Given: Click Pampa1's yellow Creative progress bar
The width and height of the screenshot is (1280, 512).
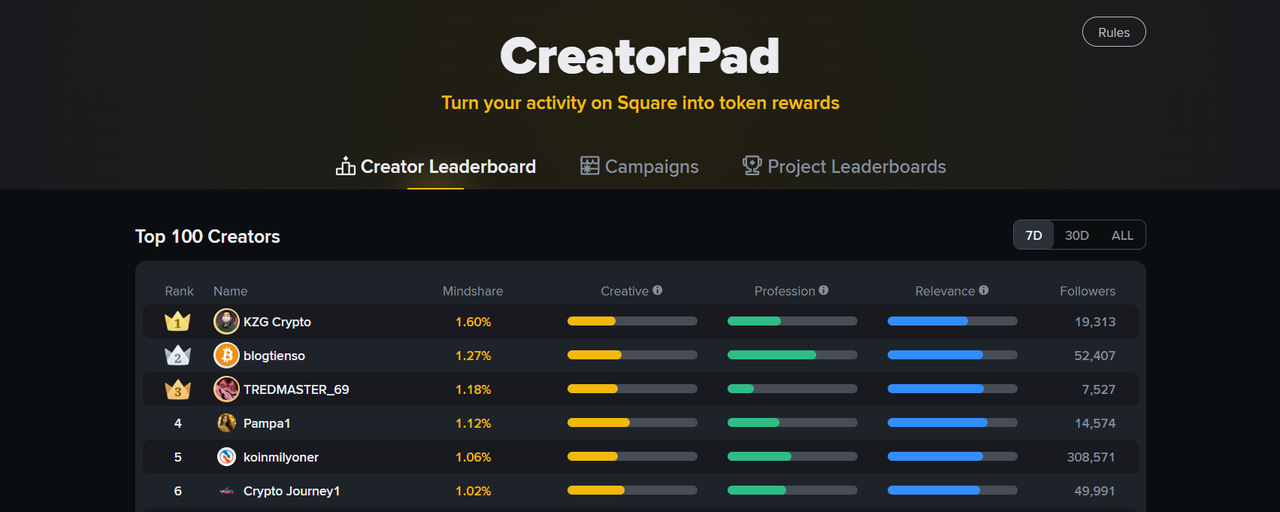Looking at the screenshot, I should (x=632, y=423).
